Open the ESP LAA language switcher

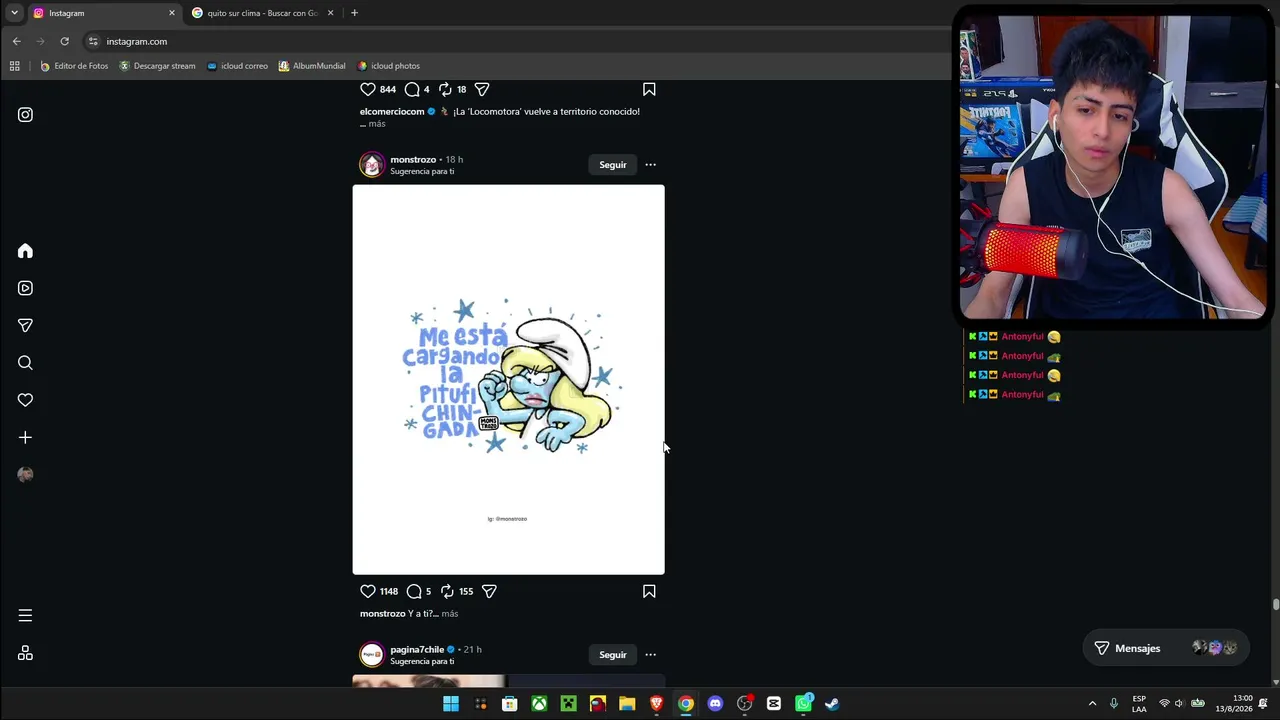1139,704
